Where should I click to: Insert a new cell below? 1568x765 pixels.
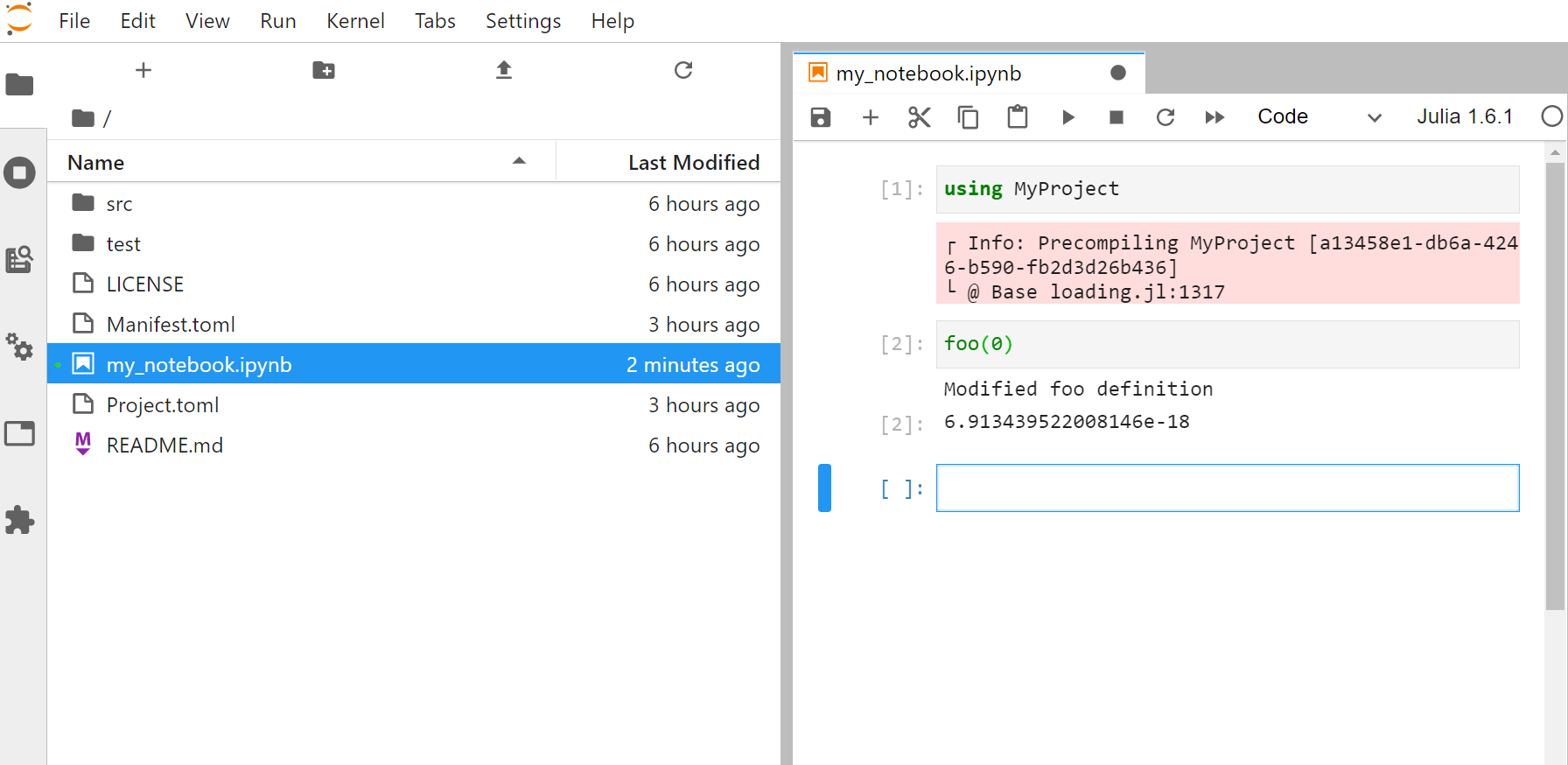[x=870, y=117]
